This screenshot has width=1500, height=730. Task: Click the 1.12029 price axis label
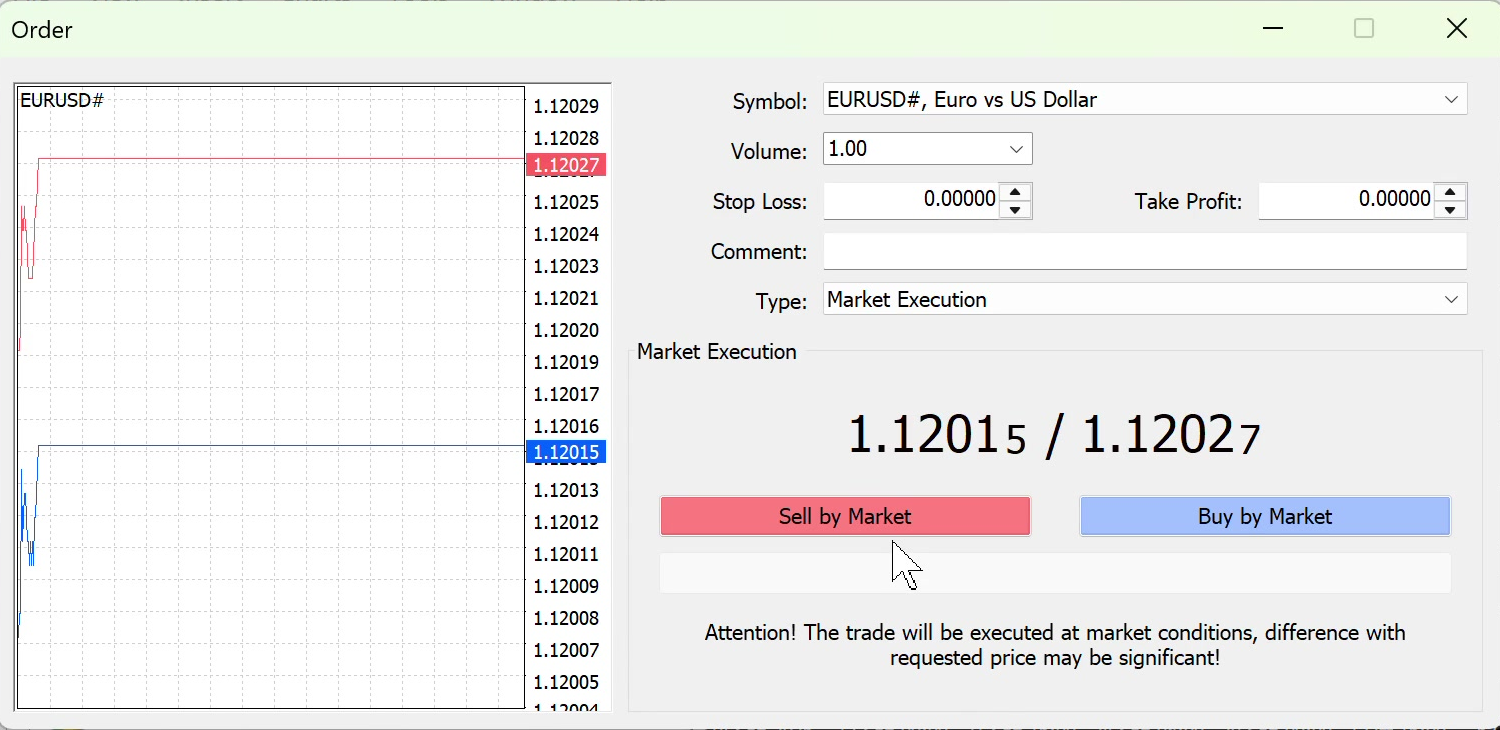[x=566, y=106]
